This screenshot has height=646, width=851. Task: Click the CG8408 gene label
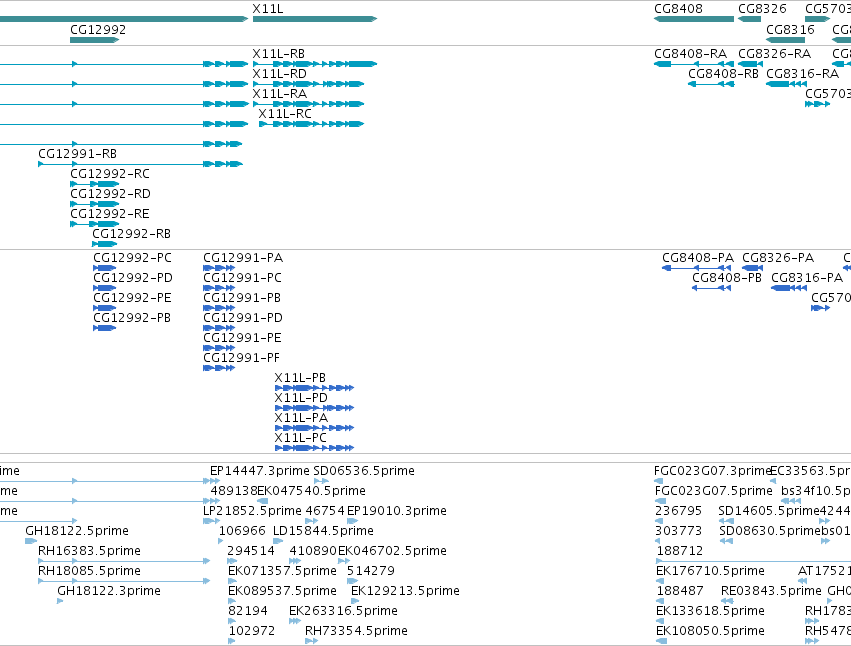(x=678, y=9)
